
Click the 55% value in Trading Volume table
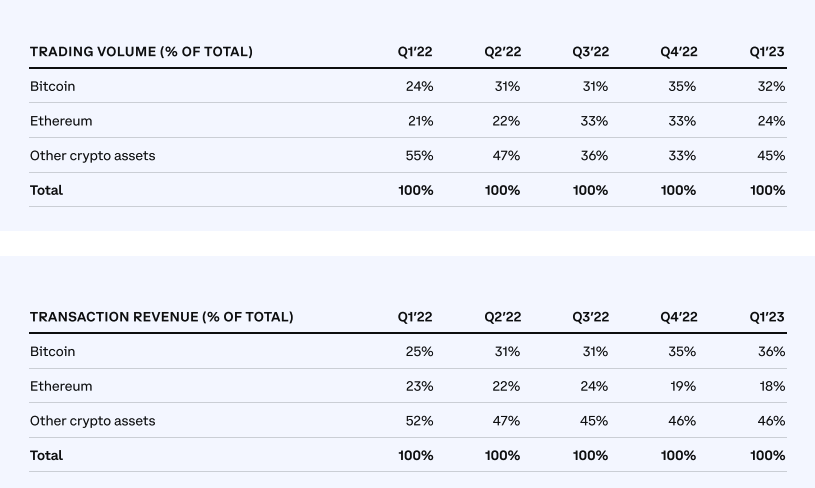(420, 156)
